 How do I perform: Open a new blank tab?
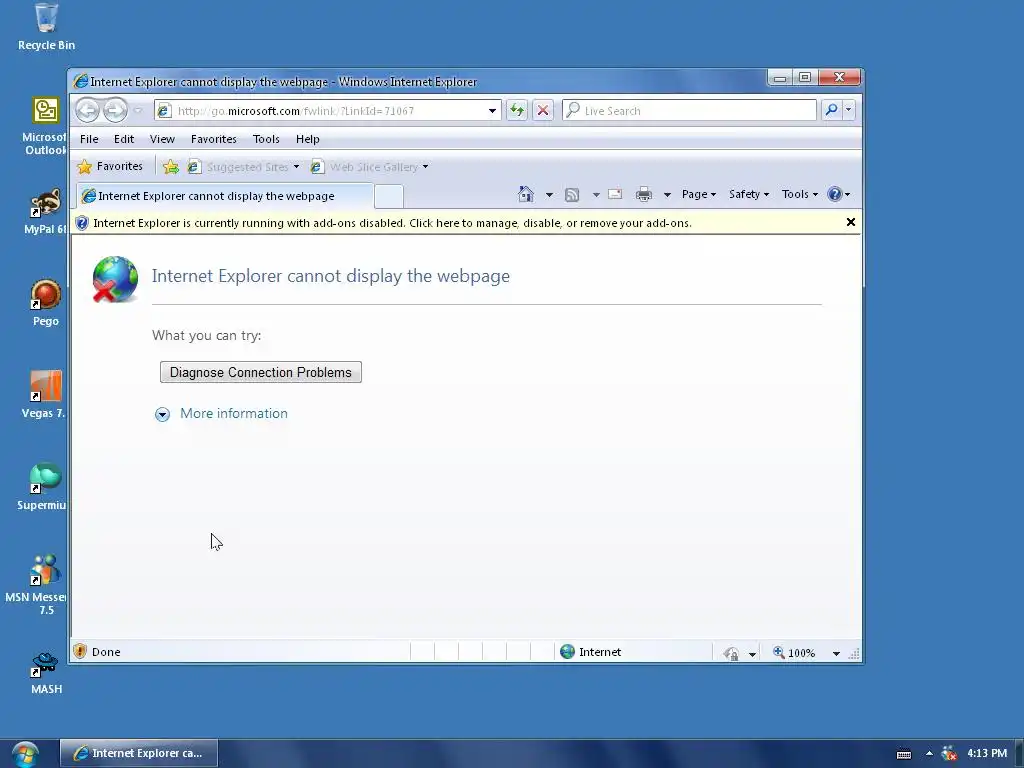(389, 197)
